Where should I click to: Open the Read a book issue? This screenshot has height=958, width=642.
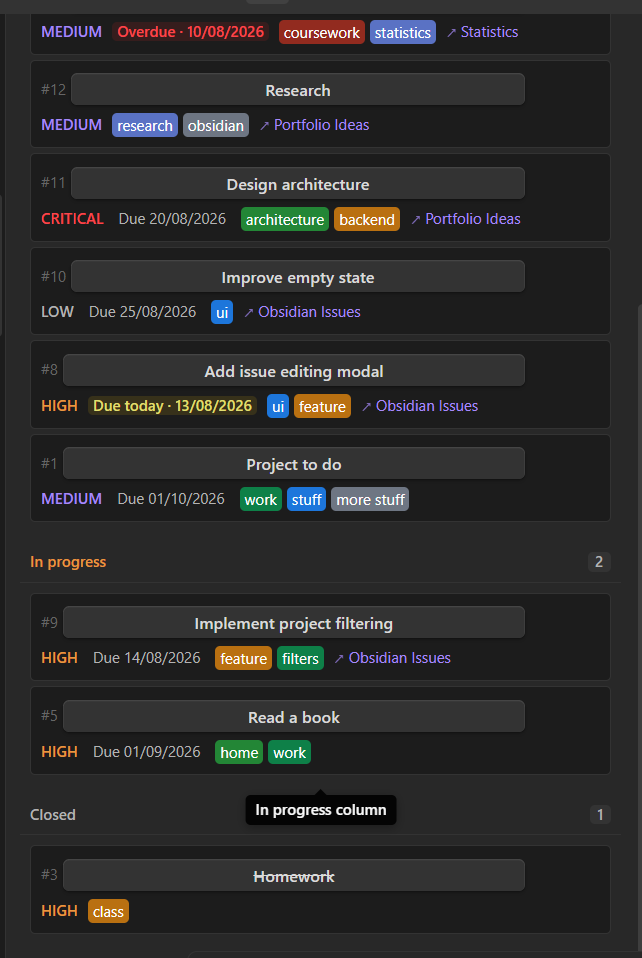coord(294,717)
